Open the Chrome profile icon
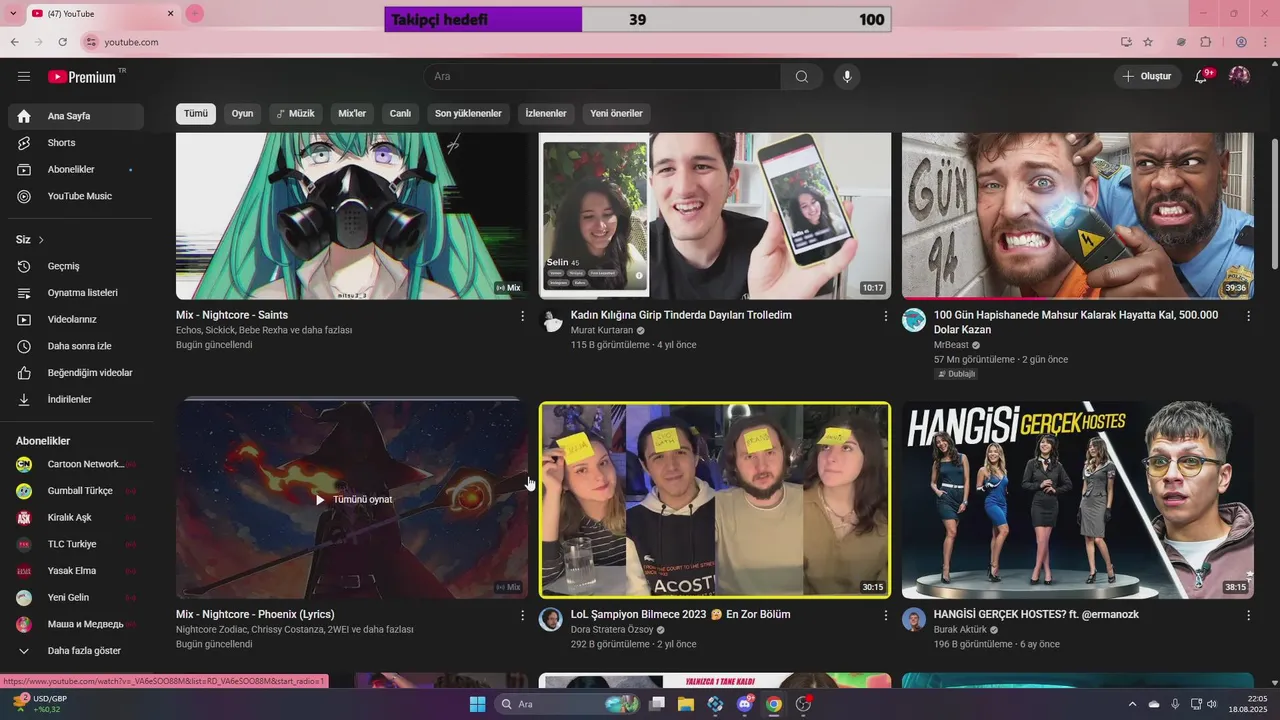 coord(1241,42)
